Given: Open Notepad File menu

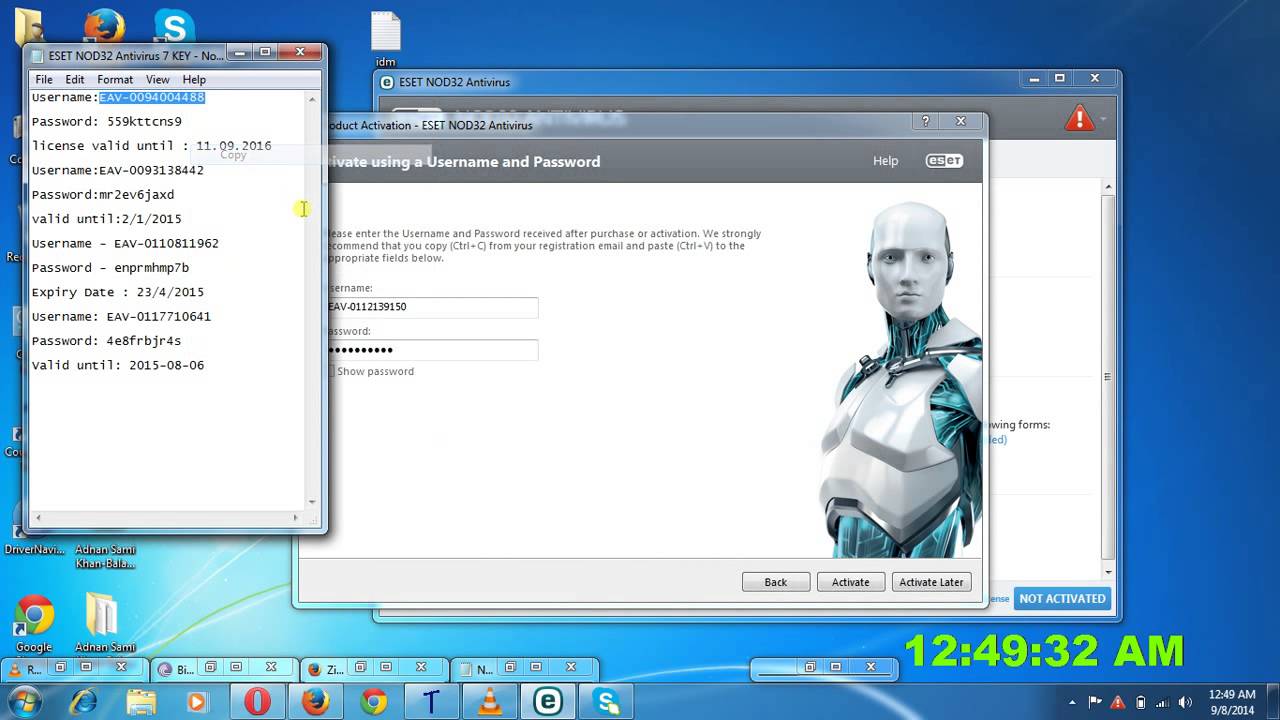Looking at the screenshot, I should [x=44, y=79].
